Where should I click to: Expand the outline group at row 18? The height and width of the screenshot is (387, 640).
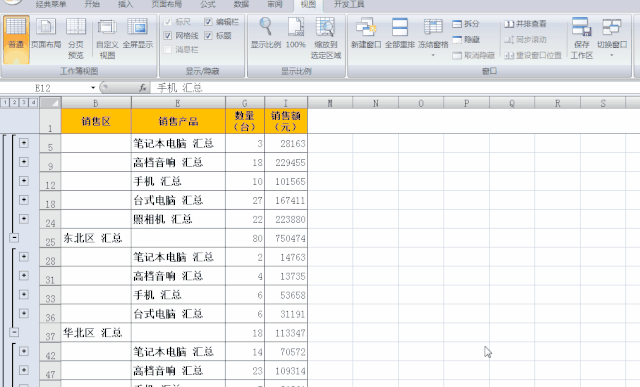[24, 200]
